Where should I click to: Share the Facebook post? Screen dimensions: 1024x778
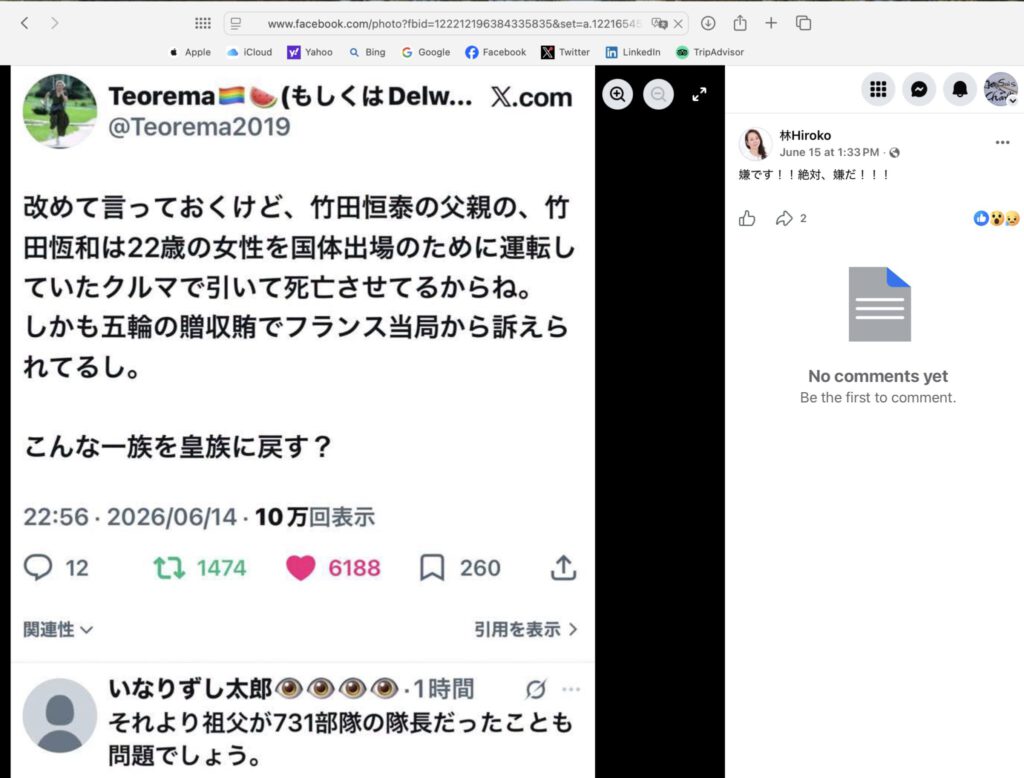point(784,218)
